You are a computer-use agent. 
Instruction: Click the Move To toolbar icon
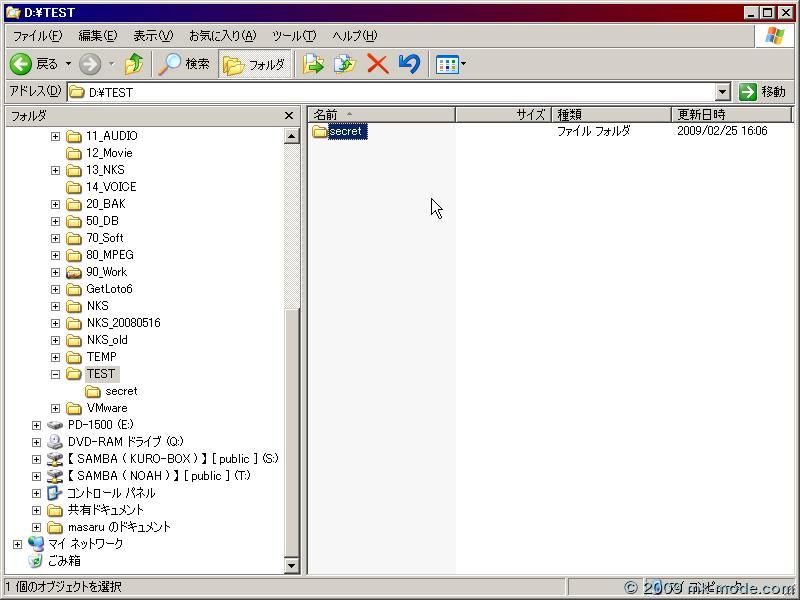tap(315, 63)
